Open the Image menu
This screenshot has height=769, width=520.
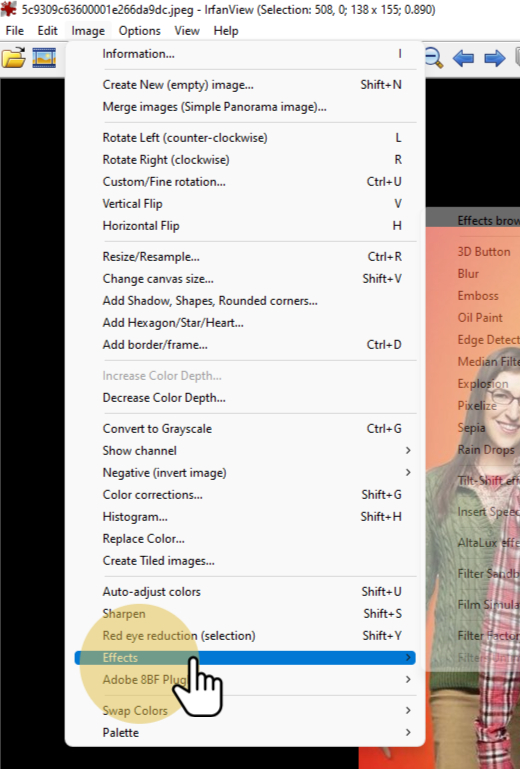click(88, 31)
